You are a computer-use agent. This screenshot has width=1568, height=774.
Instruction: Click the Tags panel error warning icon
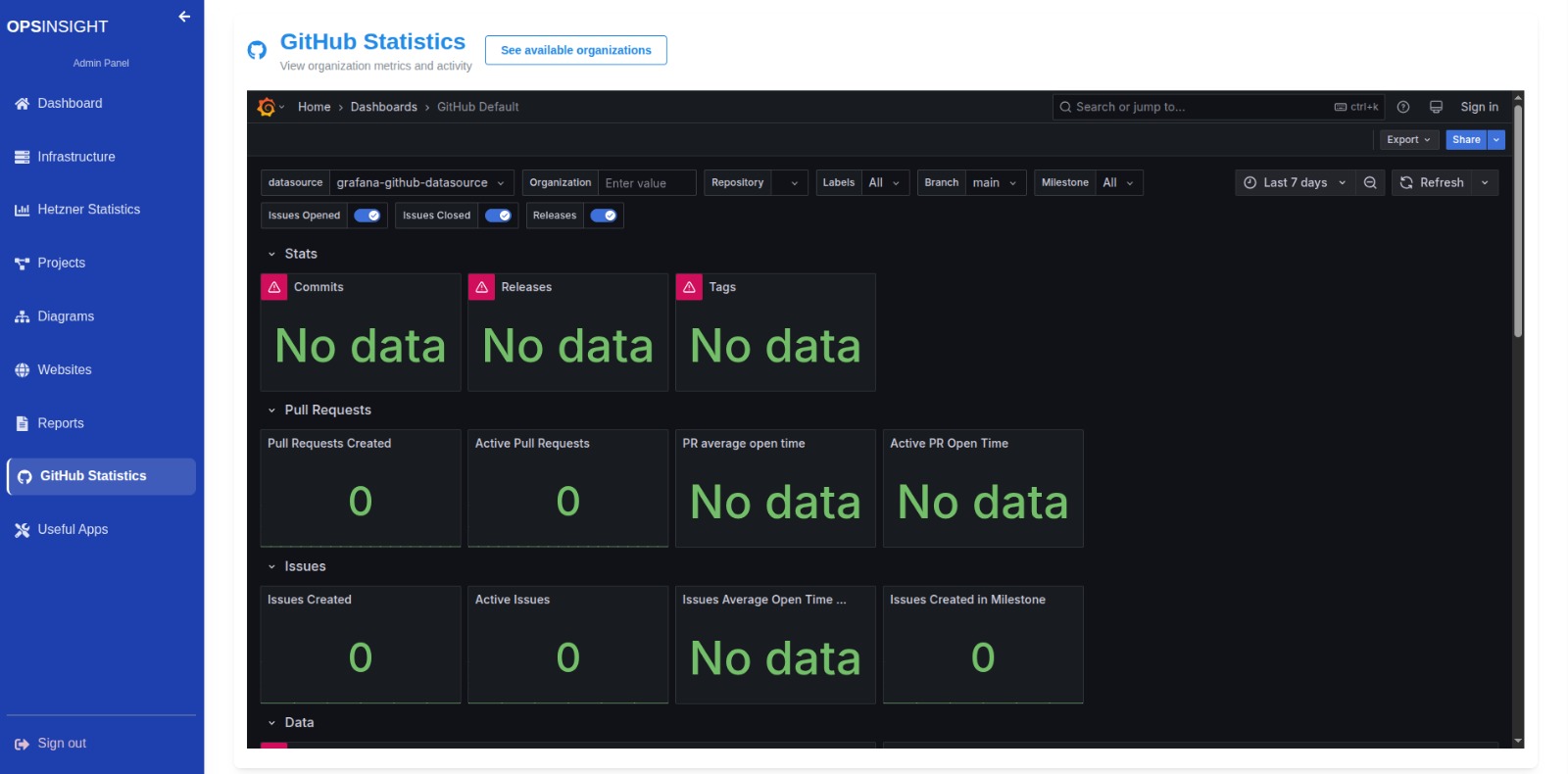pos(689,287)
